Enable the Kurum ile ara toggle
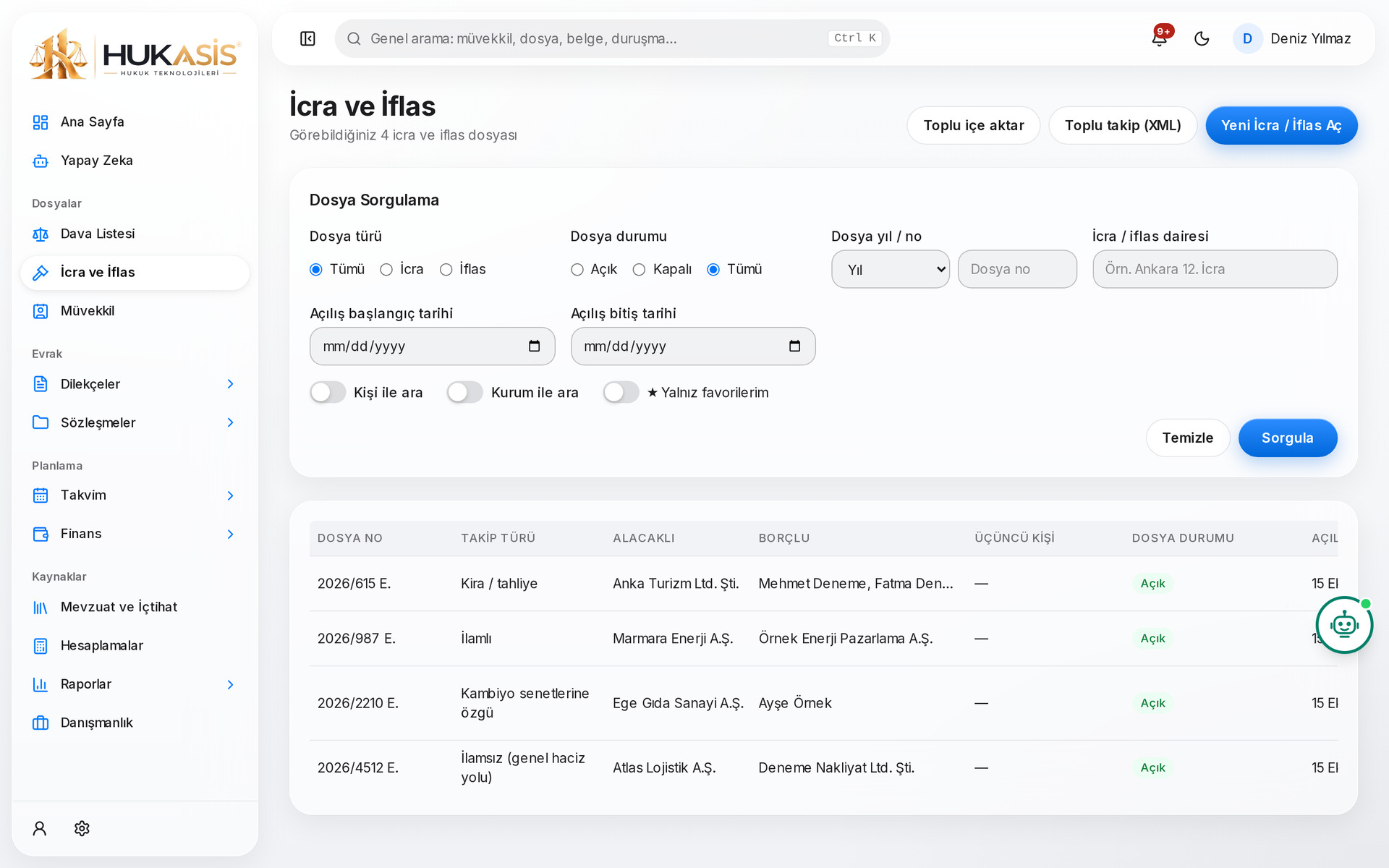Image resolution: width=1389 pixels, height=868 pixels. 464,392
